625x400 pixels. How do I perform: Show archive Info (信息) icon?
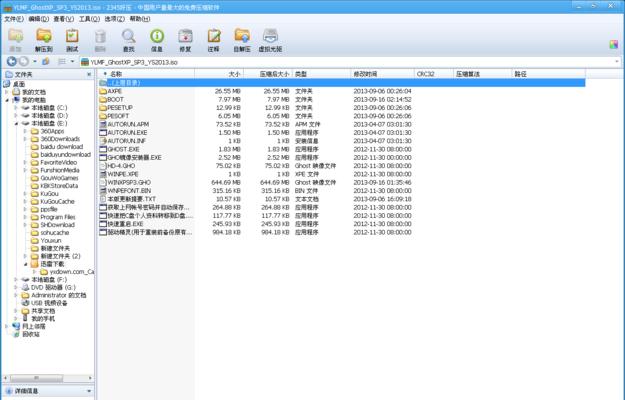(x=157, y=40)
